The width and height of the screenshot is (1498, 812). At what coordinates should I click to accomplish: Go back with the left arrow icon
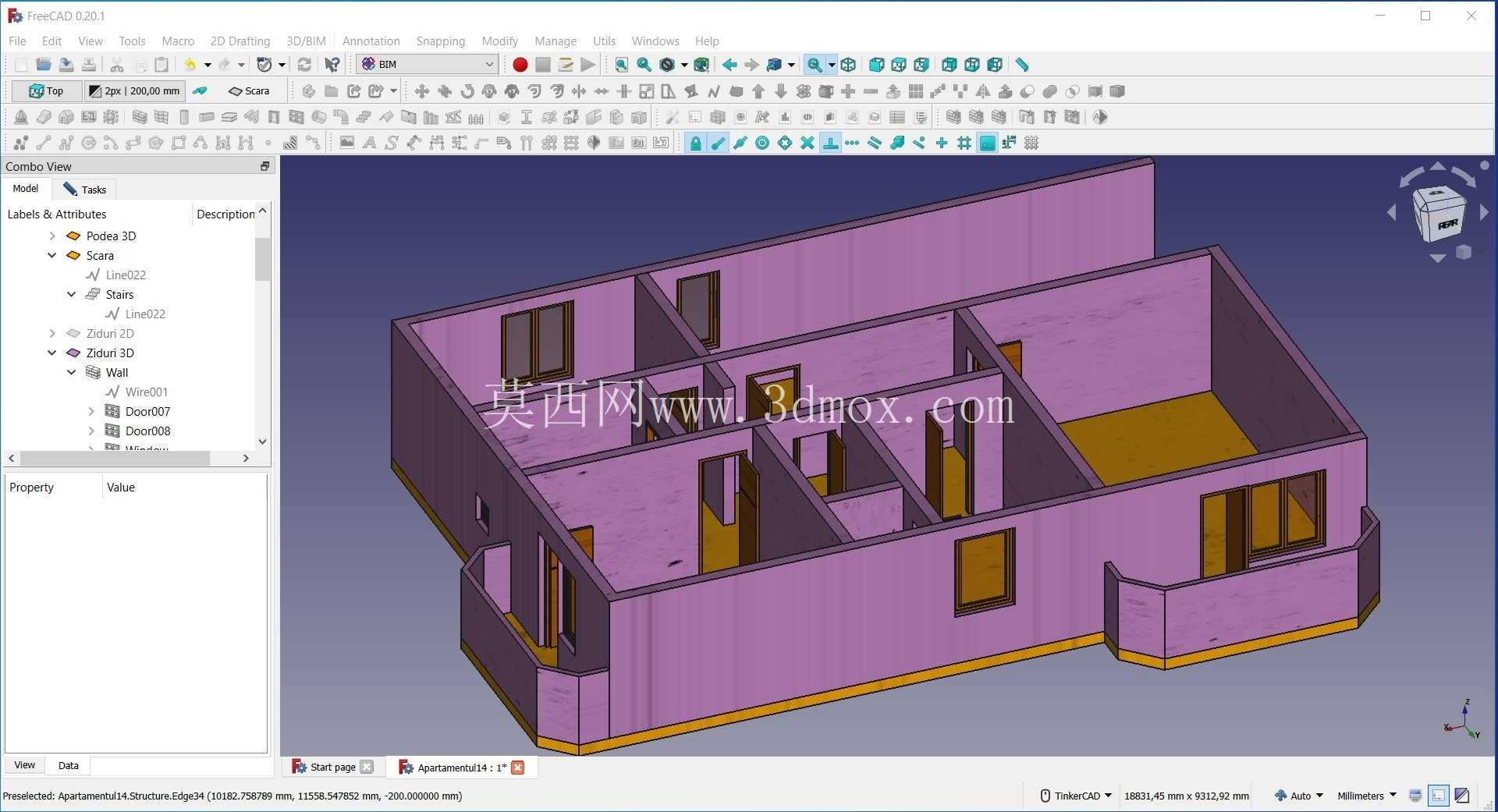(729, 65)
